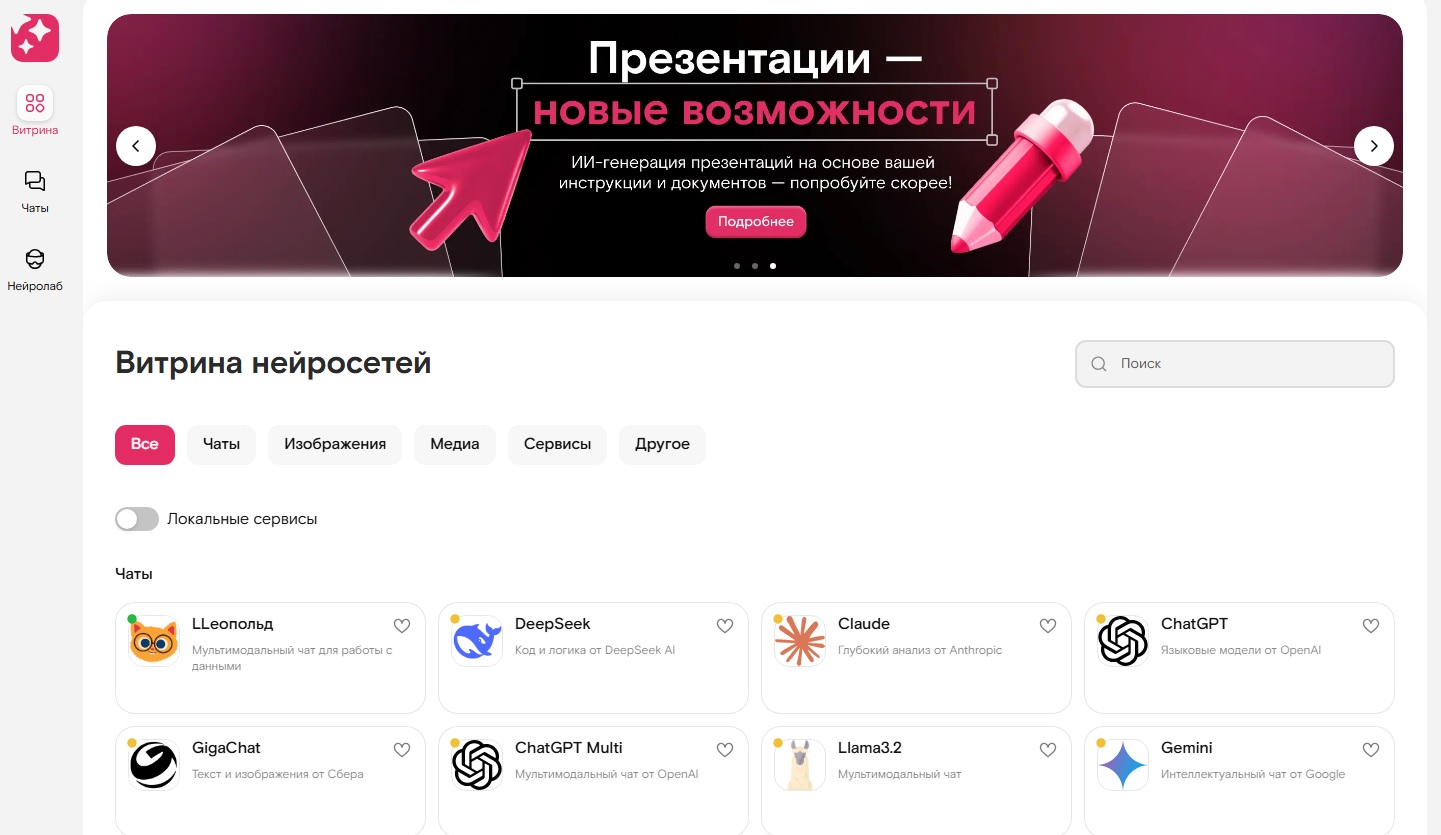Open the Витрина sidebar icon
Screen dimensions: 1441x835
(35, 103)
